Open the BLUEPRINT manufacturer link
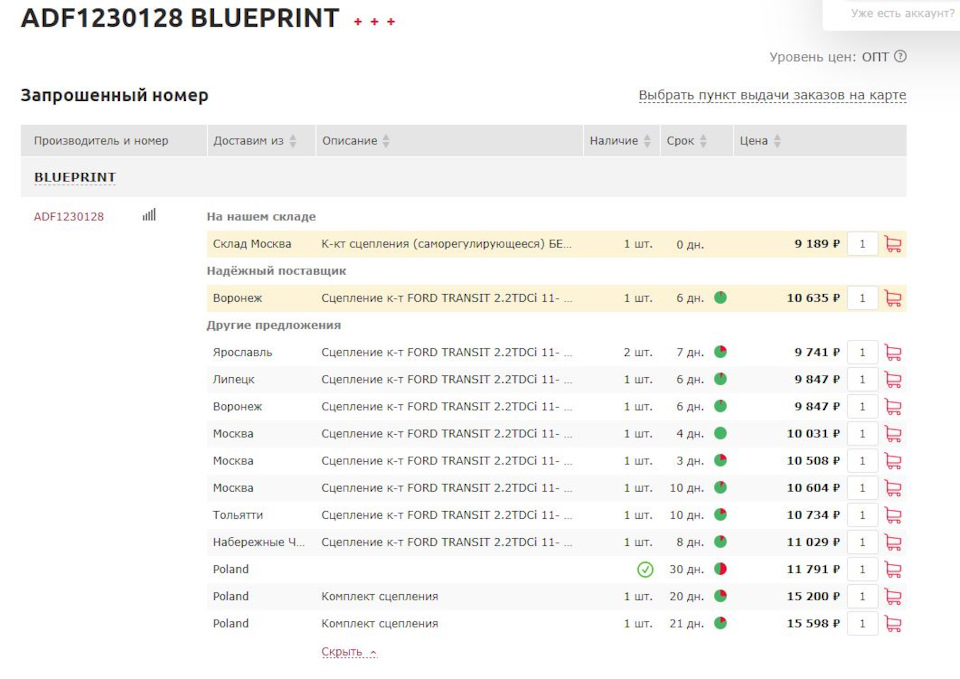The height and width of the screenshot is (679, 960). (x=75, y=177)
